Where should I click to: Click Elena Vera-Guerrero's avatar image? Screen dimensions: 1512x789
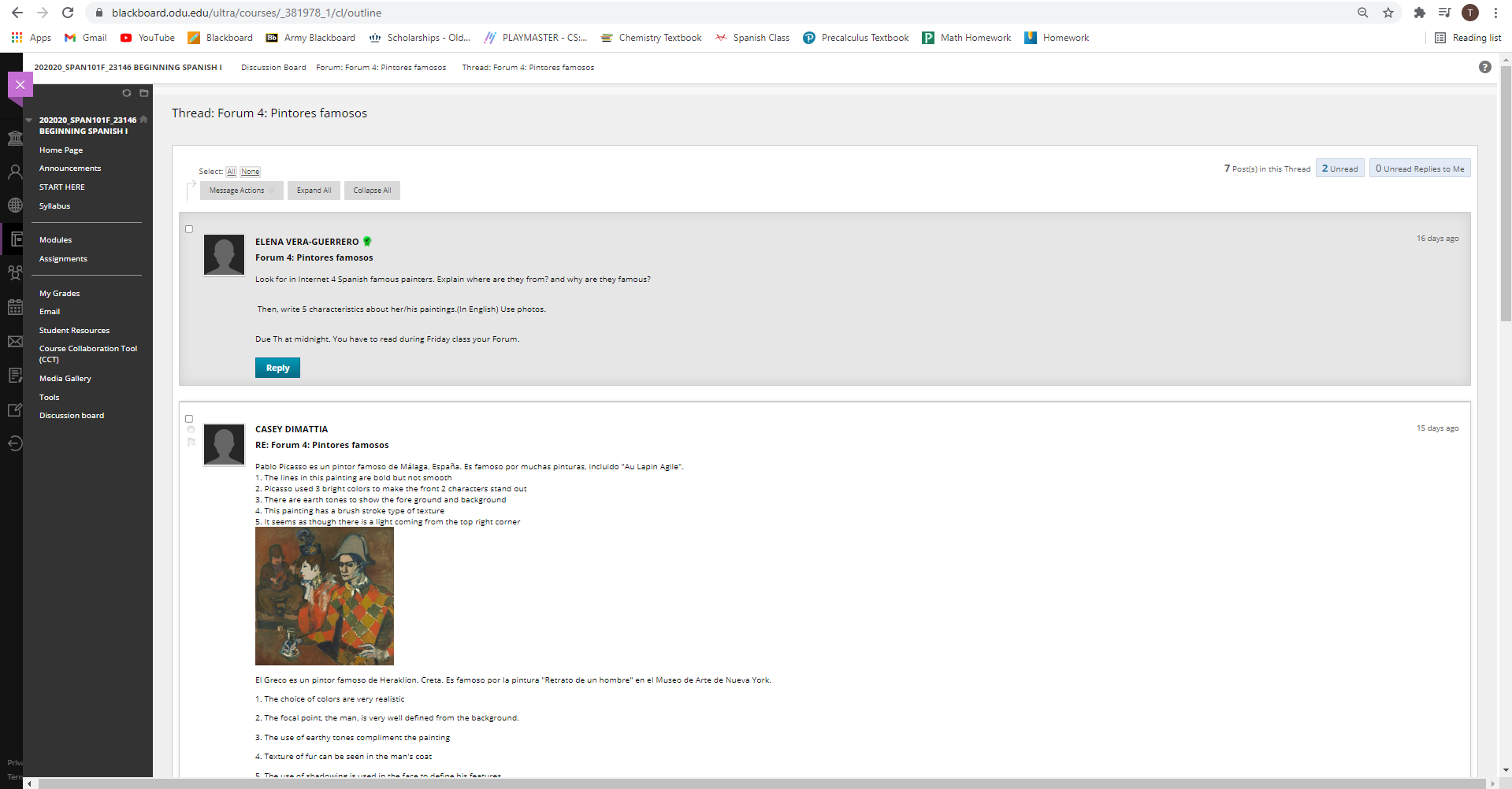click(225, 255)
